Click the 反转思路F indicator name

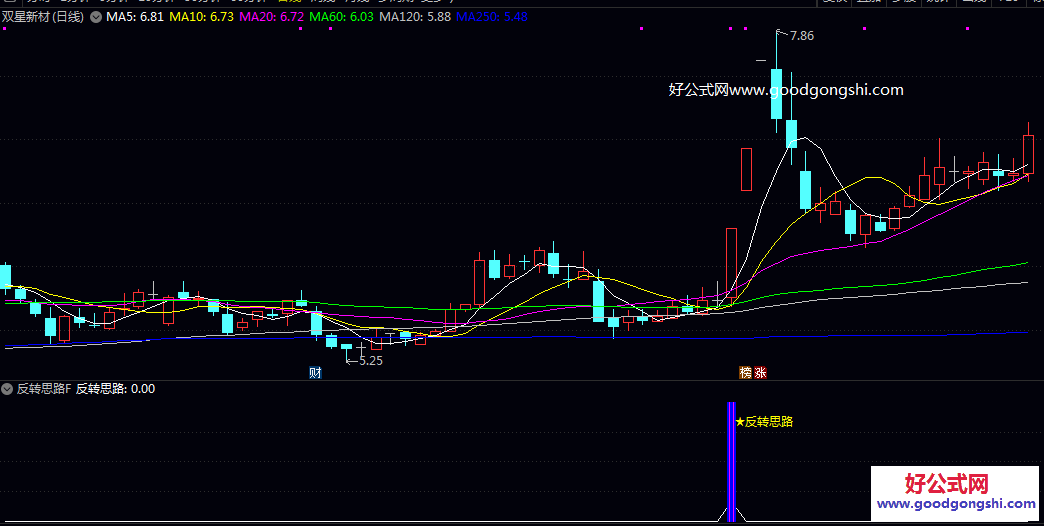pyautogui.click(x=44, y=389)
